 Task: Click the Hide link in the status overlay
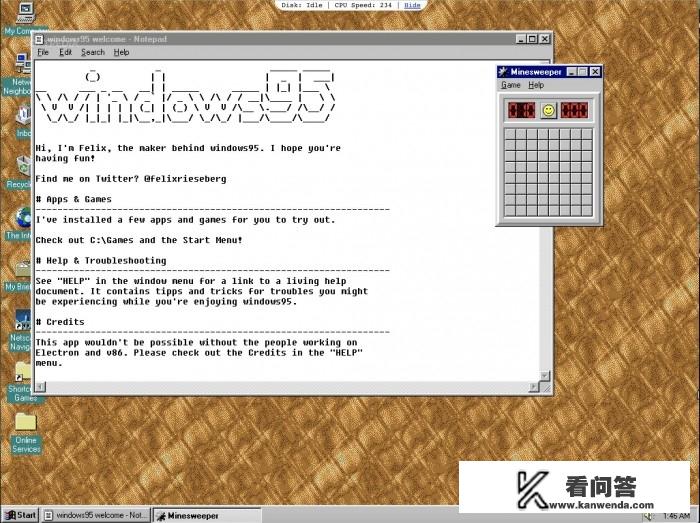412,5
